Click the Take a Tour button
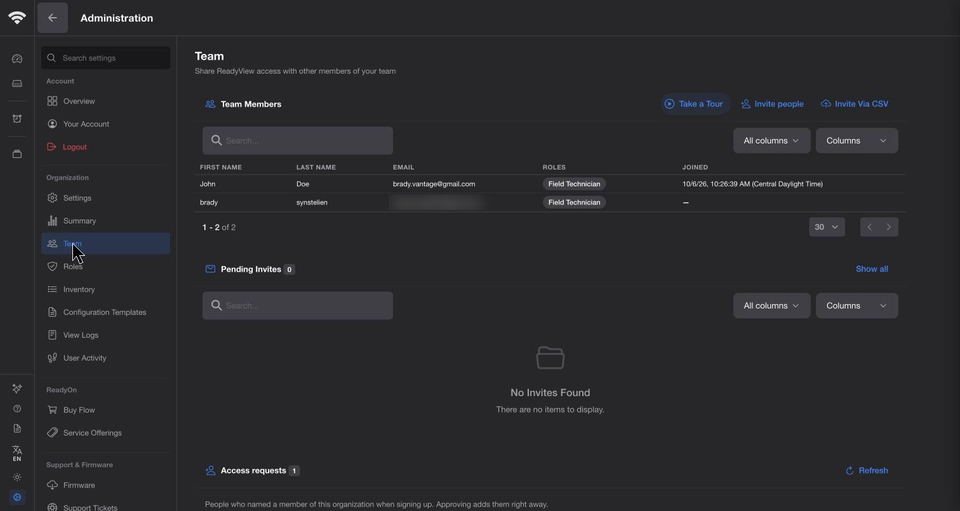 (x=694, y=104)
